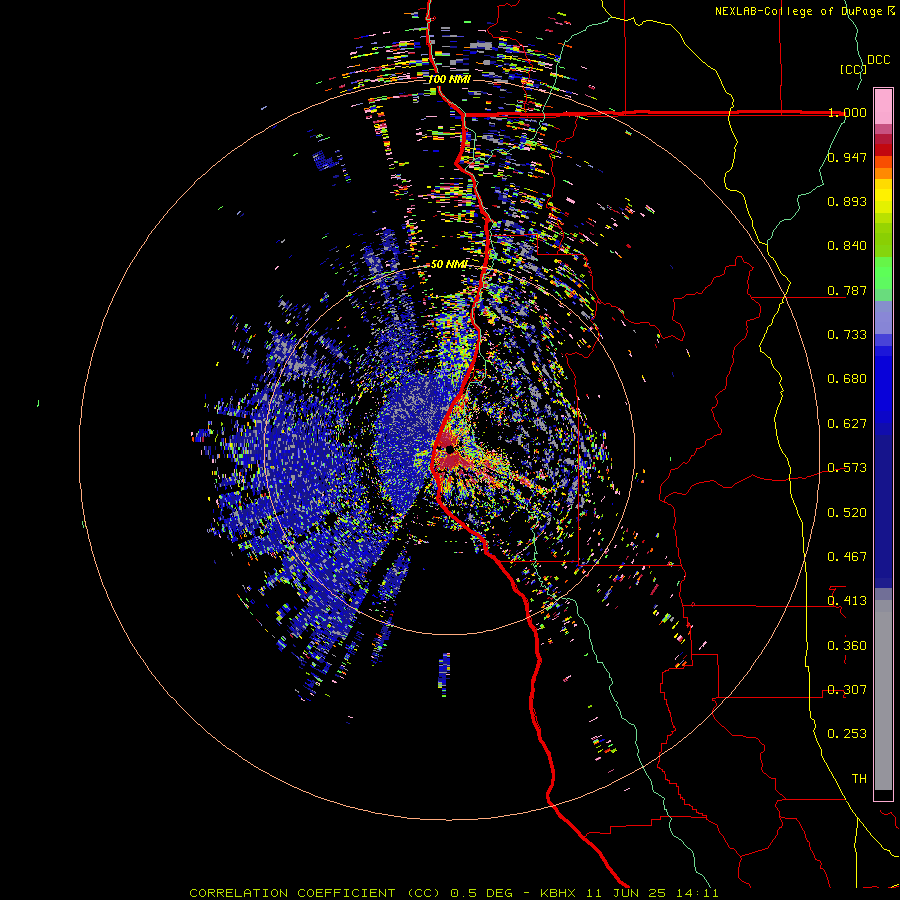This screenshot has height=900, width=900.
Task: Click the CORRELATION COEFFICIENT caption text
Action: pyautogui.click(x=293, y=893)
